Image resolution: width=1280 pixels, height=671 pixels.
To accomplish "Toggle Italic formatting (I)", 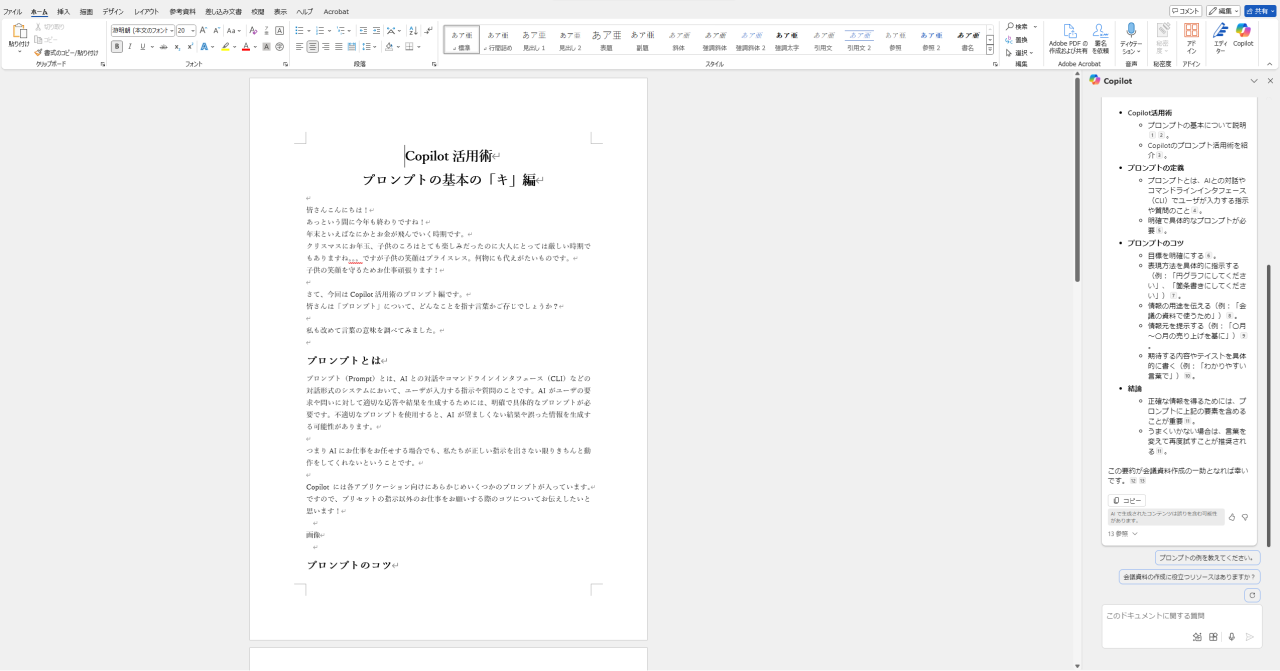I will point(130,47).
